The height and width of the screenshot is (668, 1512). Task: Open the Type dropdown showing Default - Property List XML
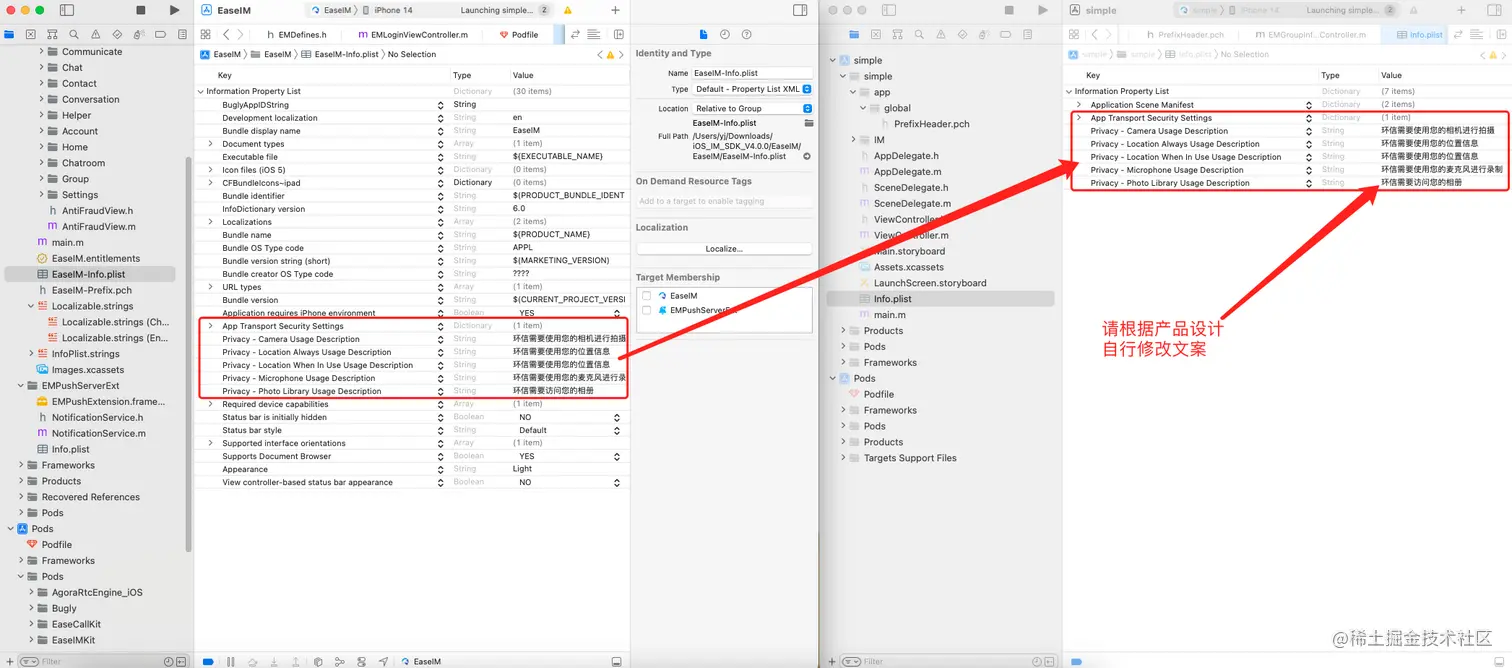click(753, 89)
